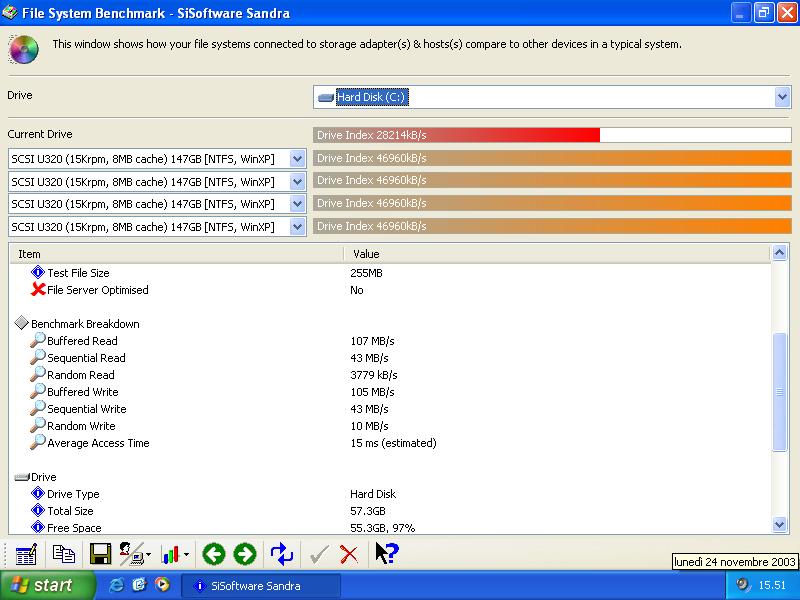800x600 pixels.
Task: Select the Sequential Read row
Action: (390, 358)
